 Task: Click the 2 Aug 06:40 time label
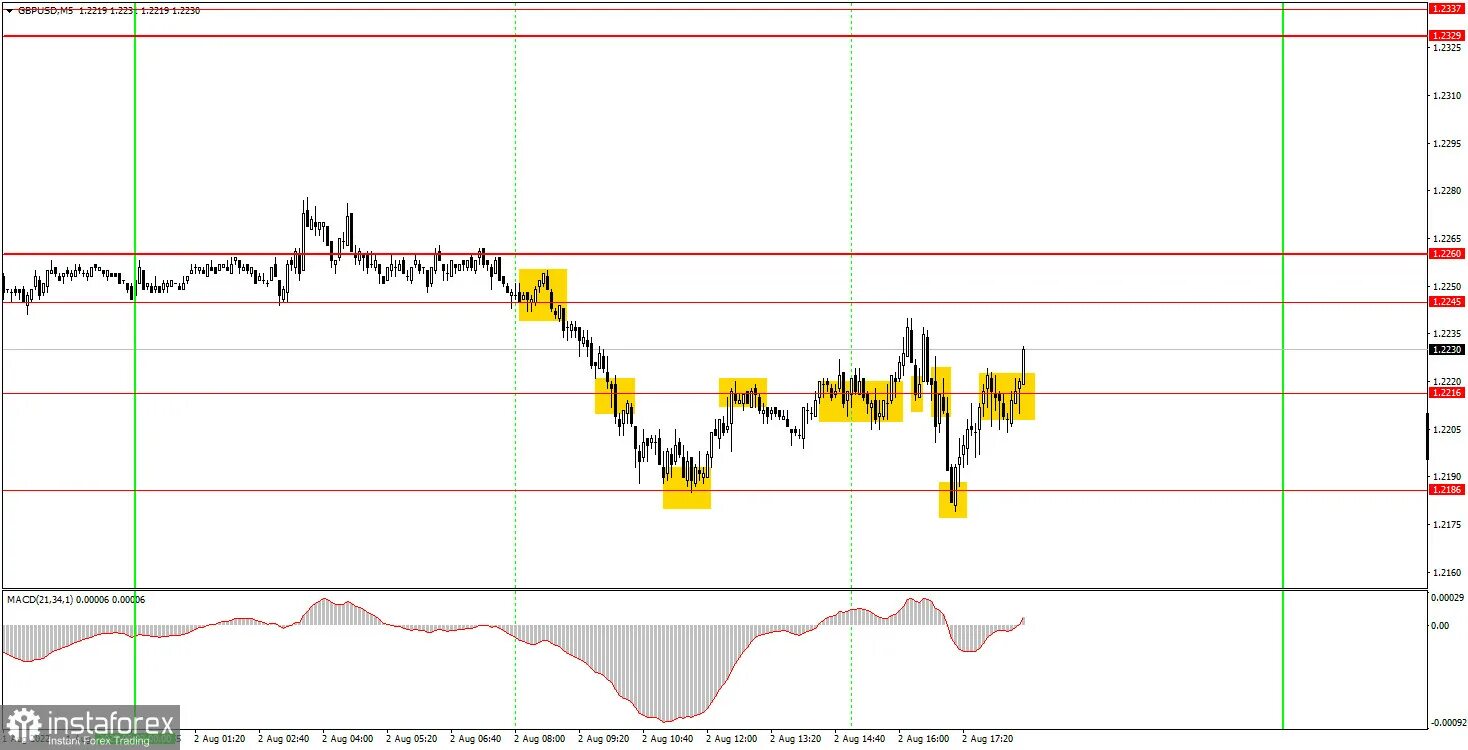(x=476, y=739)
